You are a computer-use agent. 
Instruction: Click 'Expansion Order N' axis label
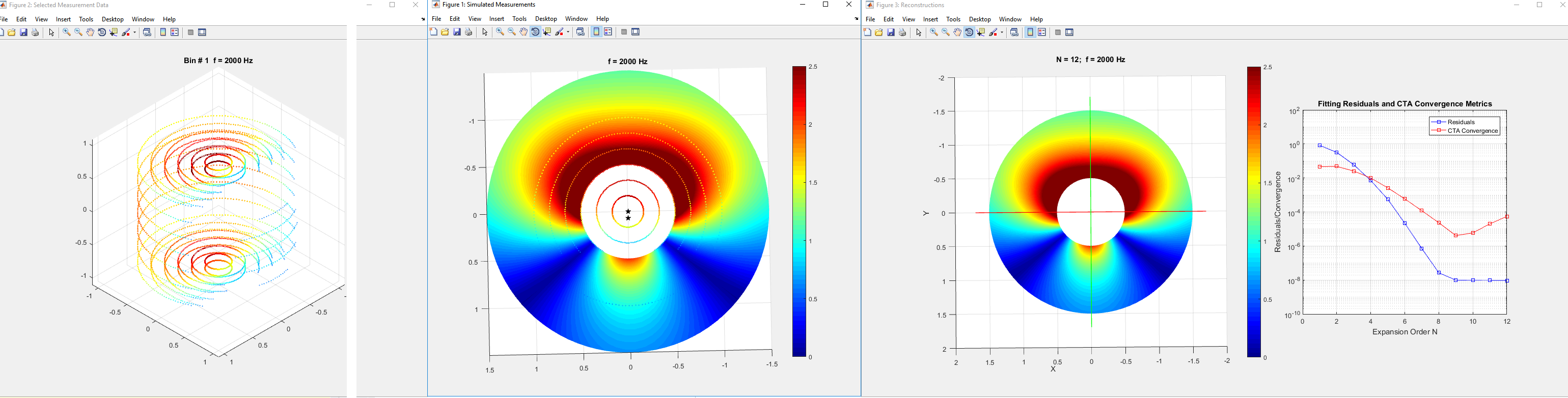click(1405, 332)
